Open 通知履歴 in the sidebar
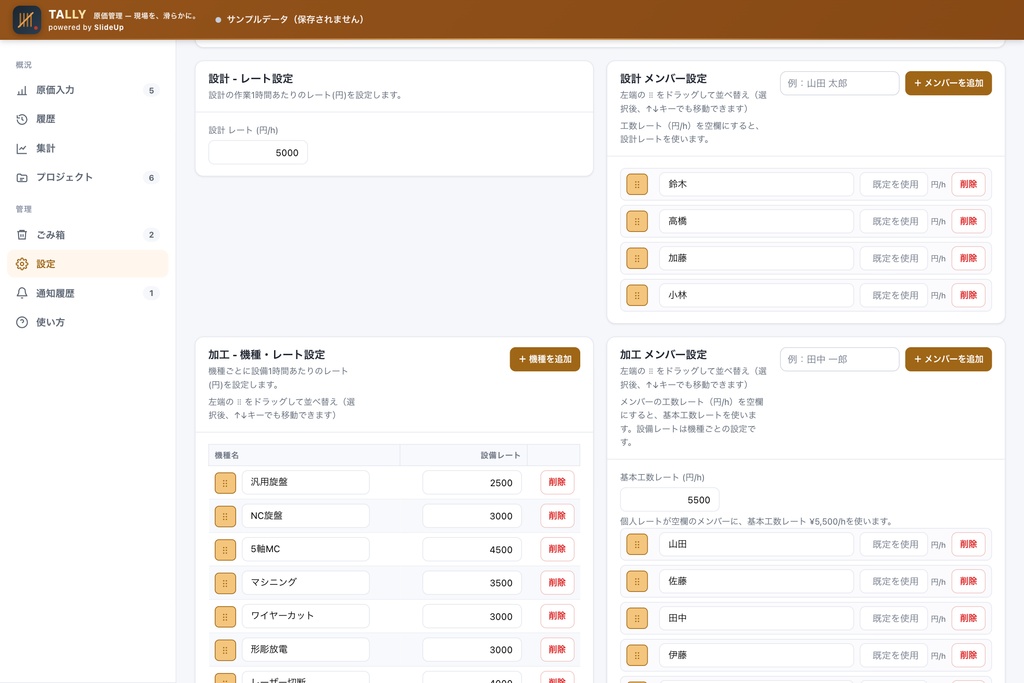This screenshot has width=1024, height=683. pyautogui.click(x=88, y=293)
